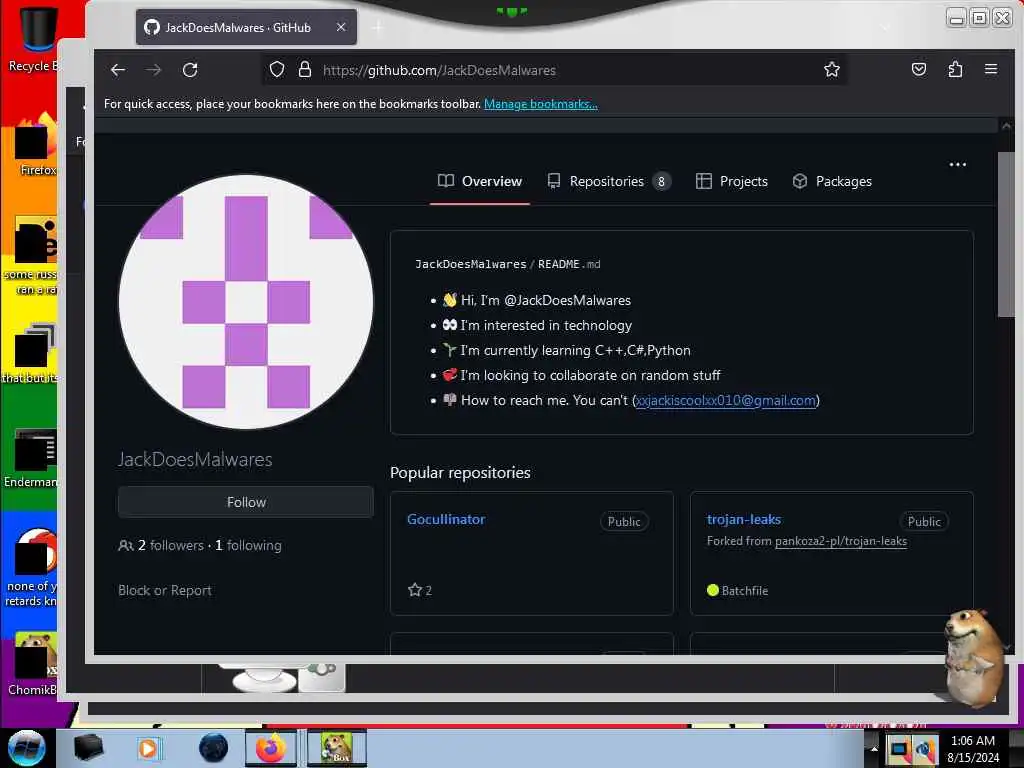Reload the GitHub page
Viewport: 1024px width, 768px height.
click(x=190, y=70)
